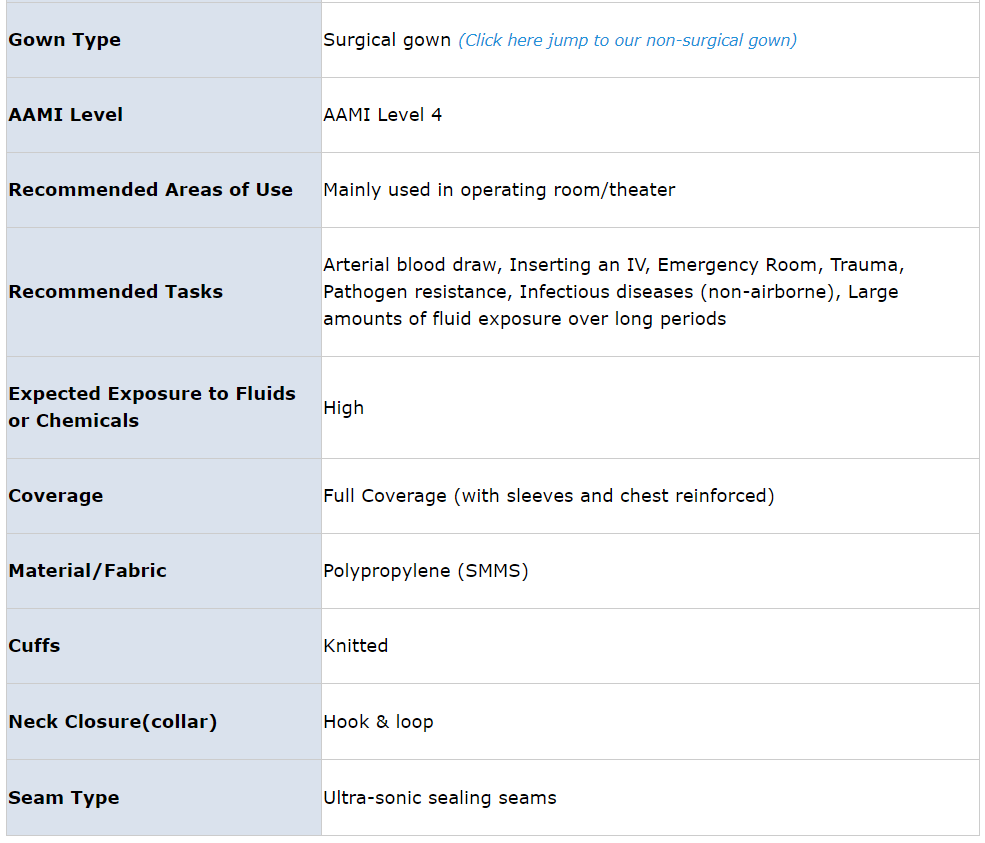Click the 'Recommended Tasks' row label

pos(116,292)
